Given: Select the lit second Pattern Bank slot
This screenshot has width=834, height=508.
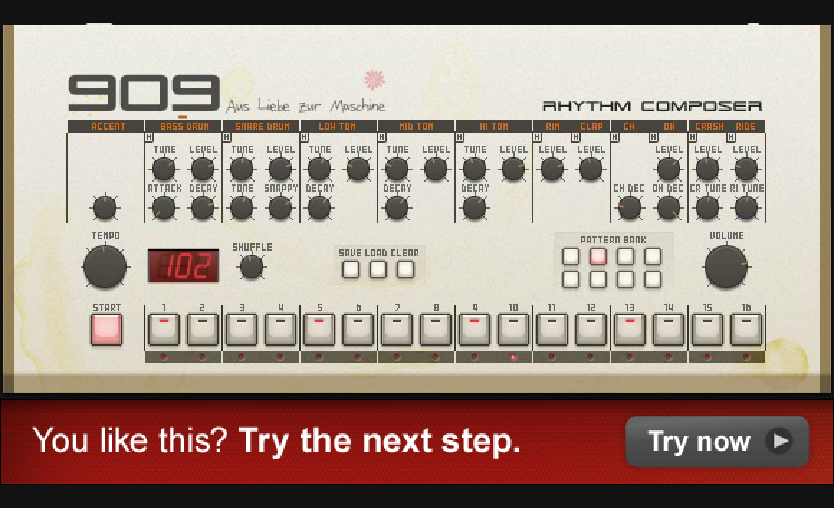Looking at the screenshot, I should click(598, 256).
